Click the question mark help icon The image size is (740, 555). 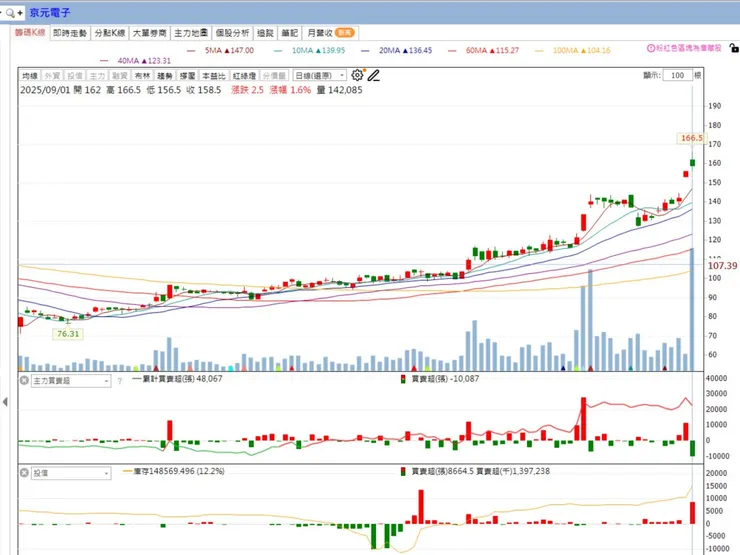(x=120, y=381)
